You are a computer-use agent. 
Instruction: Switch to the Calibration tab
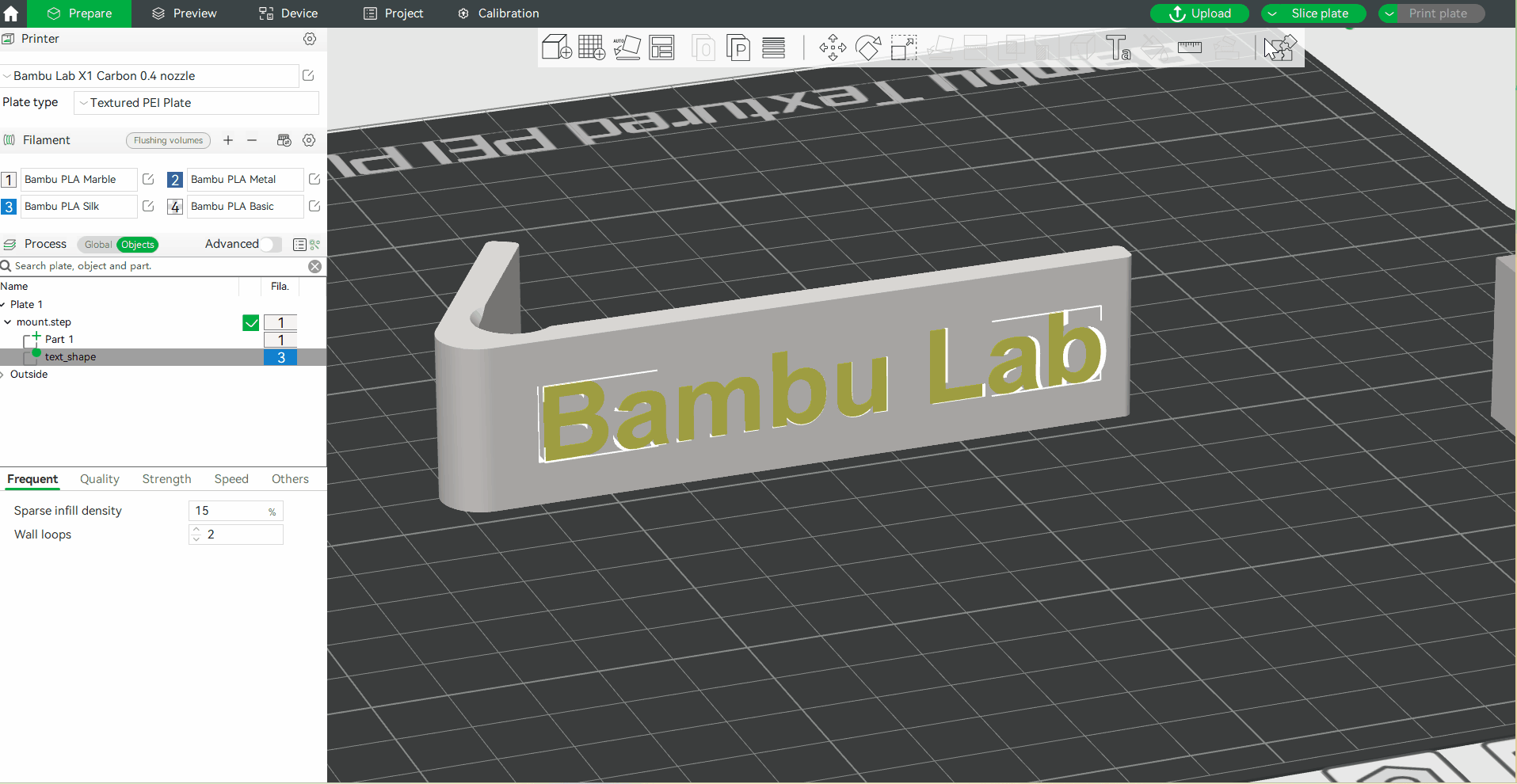pos(498,13)
